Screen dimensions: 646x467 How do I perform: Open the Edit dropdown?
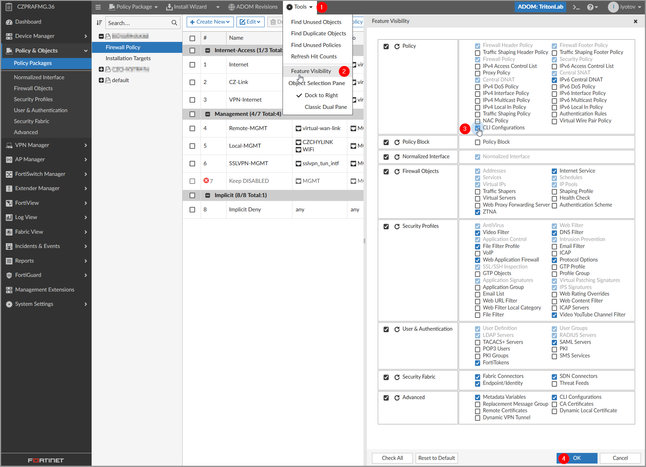(250, 22)
